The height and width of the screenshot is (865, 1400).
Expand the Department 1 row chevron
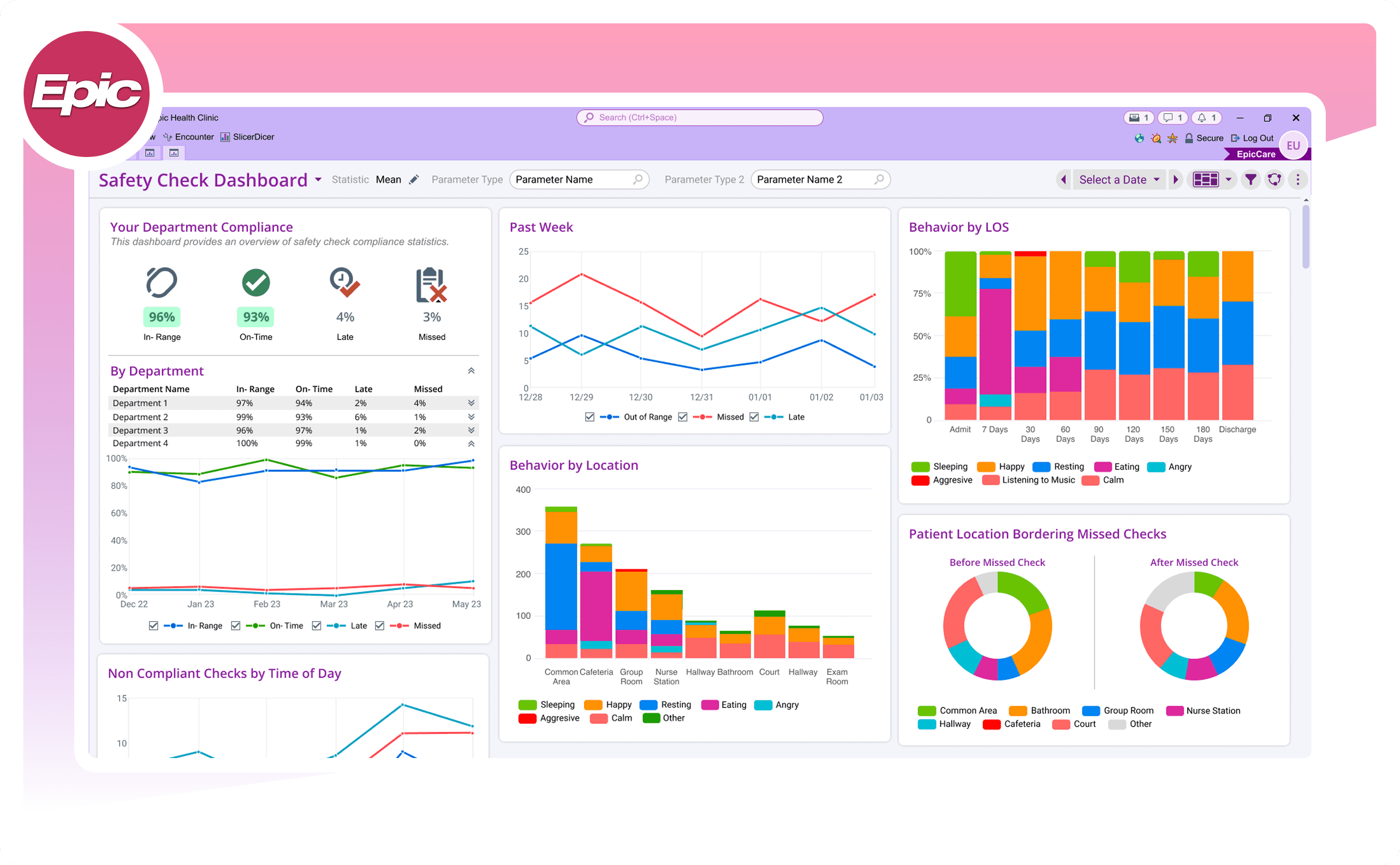471,403
